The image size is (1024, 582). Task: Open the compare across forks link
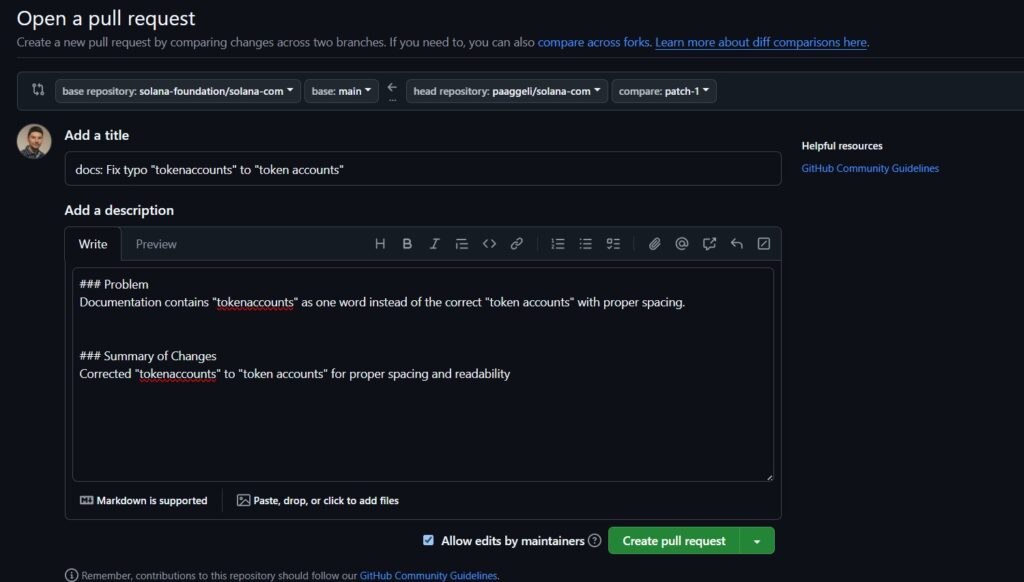(x=594, y=43)
